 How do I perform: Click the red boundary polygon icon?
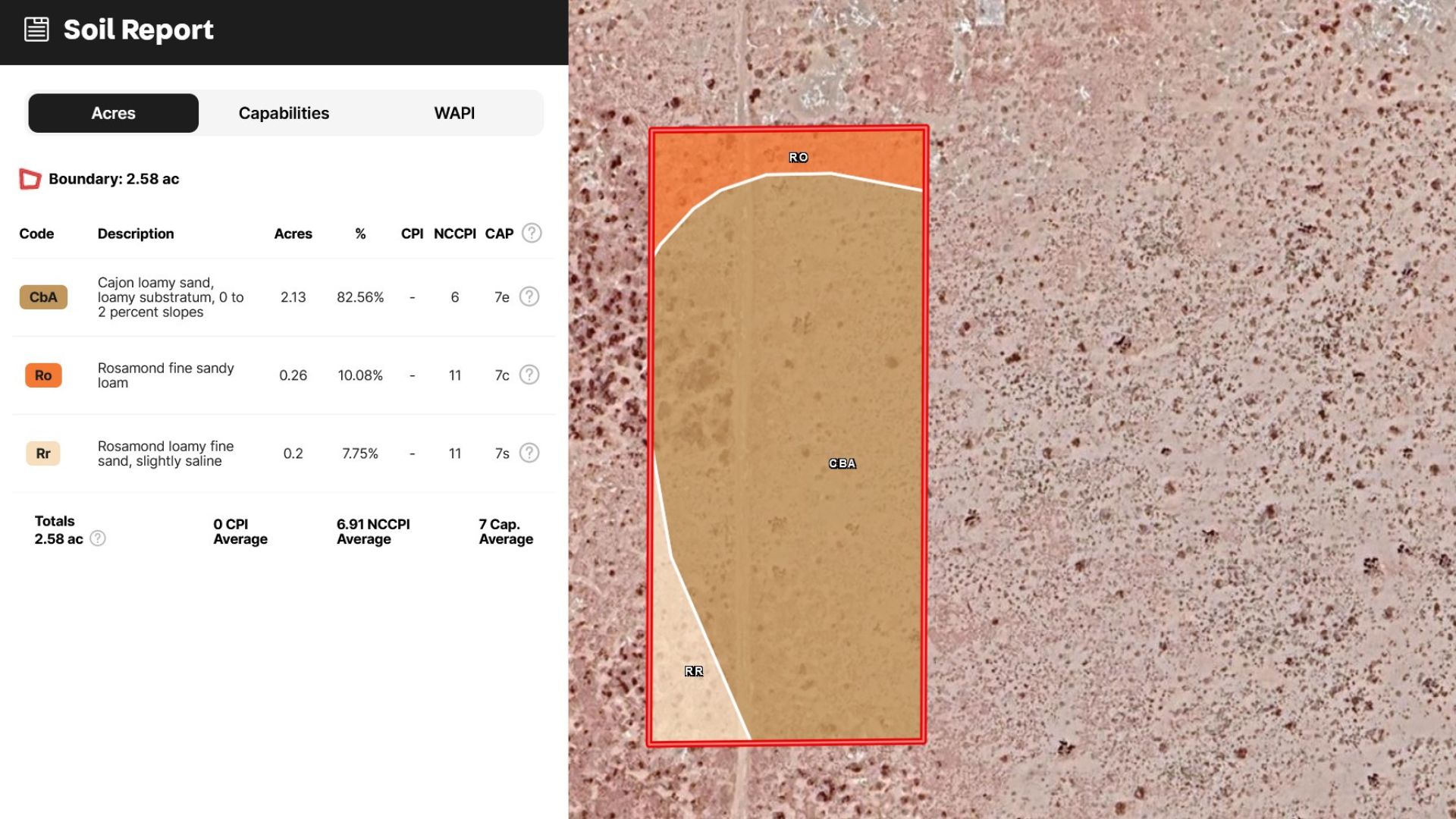coord(30,179)
